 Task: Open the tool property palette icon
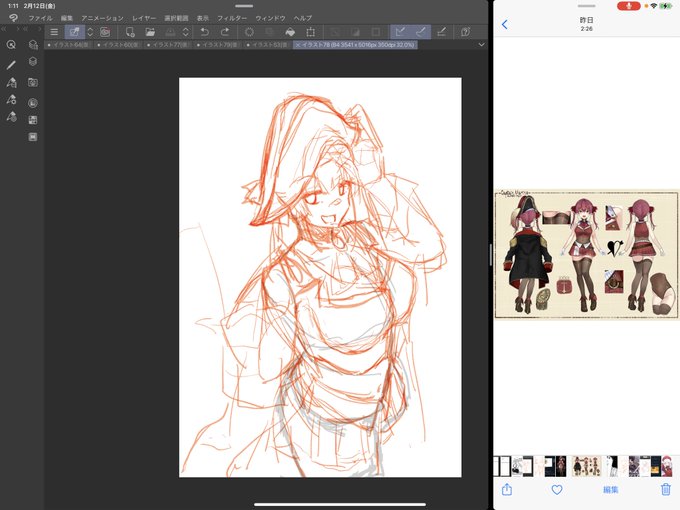(11, 100)
